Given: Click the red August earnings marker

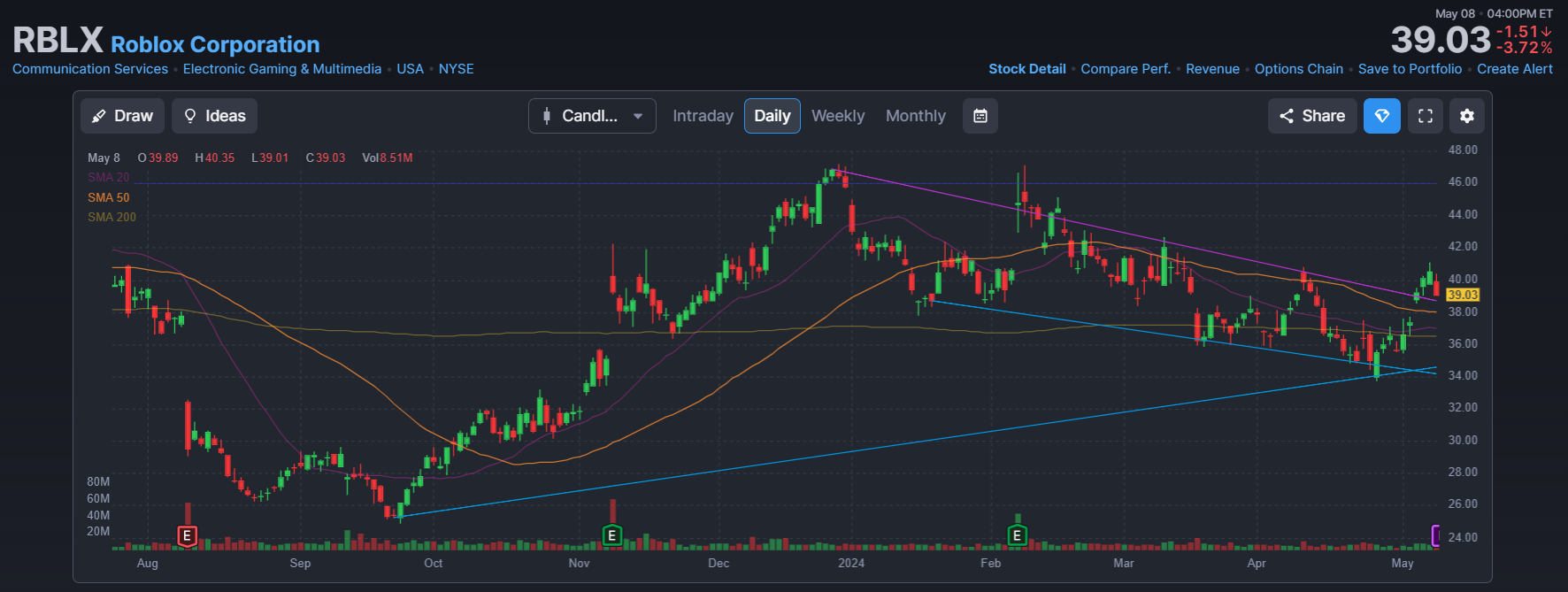Looking at the screenshot, I should (x=187, y=535).
